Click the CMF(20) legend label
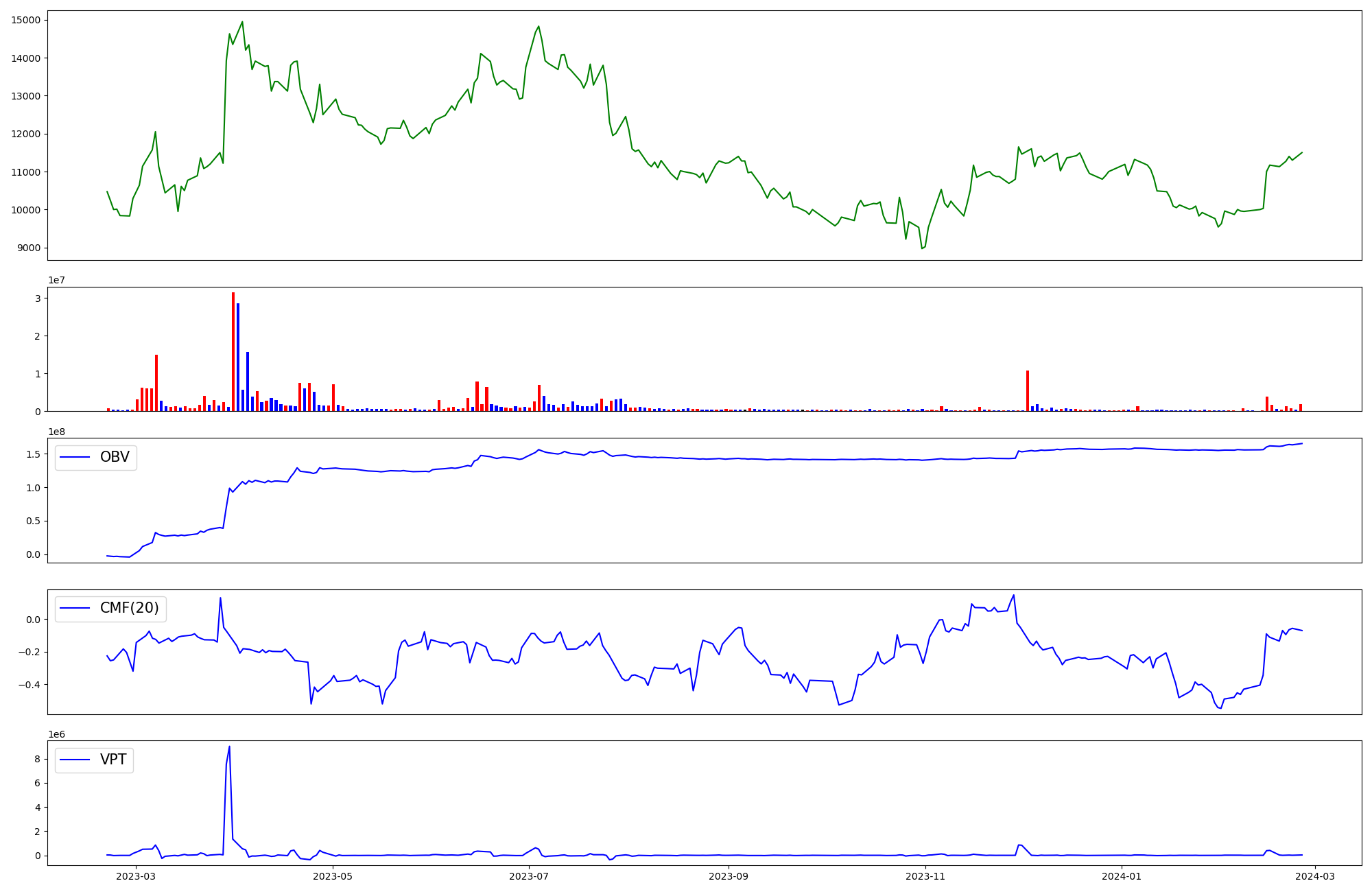This screenshot has height=892, width=1372. point(129,608)
